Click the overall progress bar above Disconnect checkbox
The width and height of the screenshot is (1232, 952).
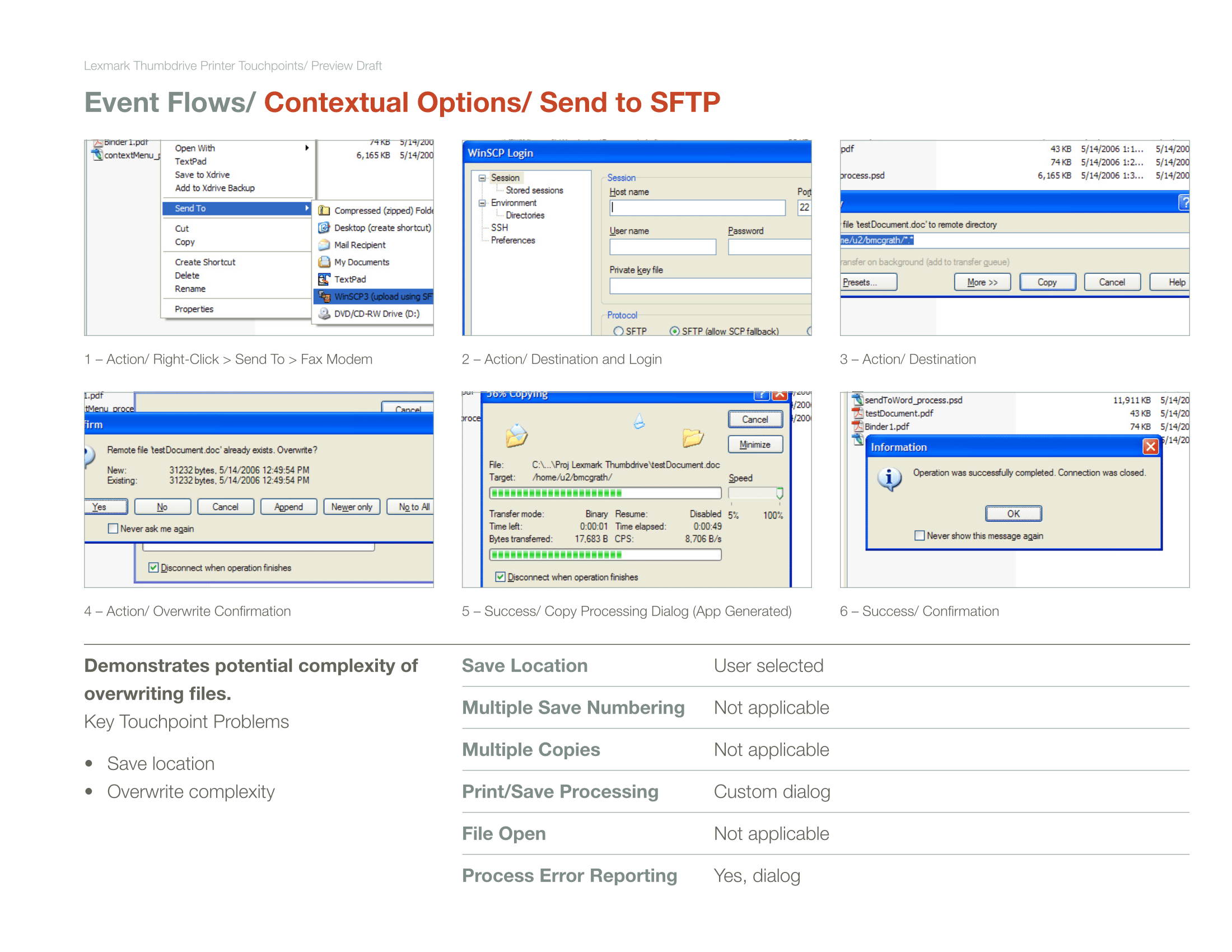pyautogui.click(x=605, y=554)
